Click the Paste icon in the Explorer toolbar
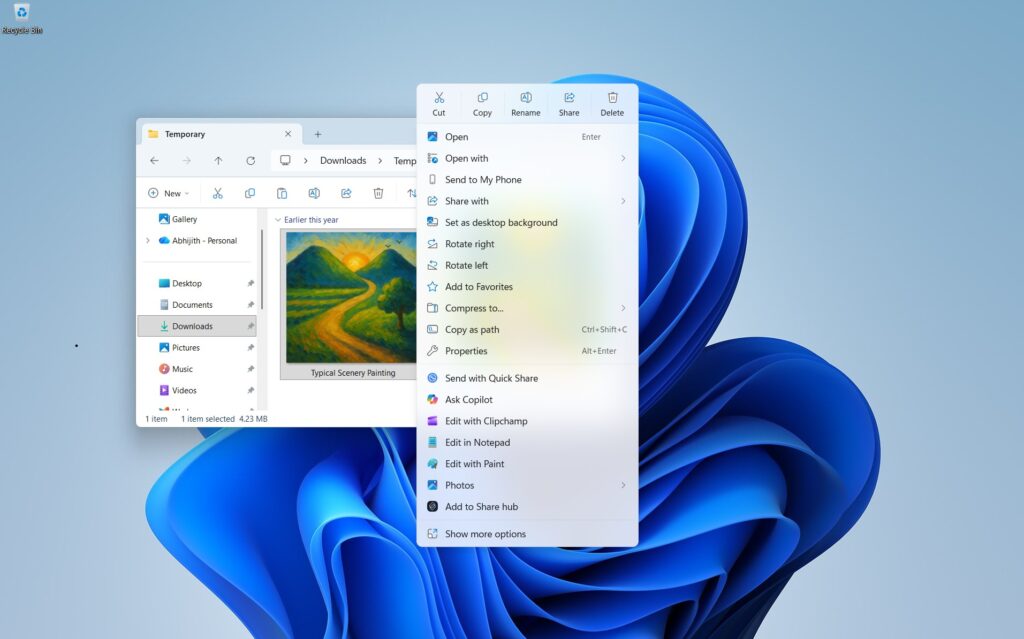The width and height of the screenshot is (1024, 639). tap(281, 192)
